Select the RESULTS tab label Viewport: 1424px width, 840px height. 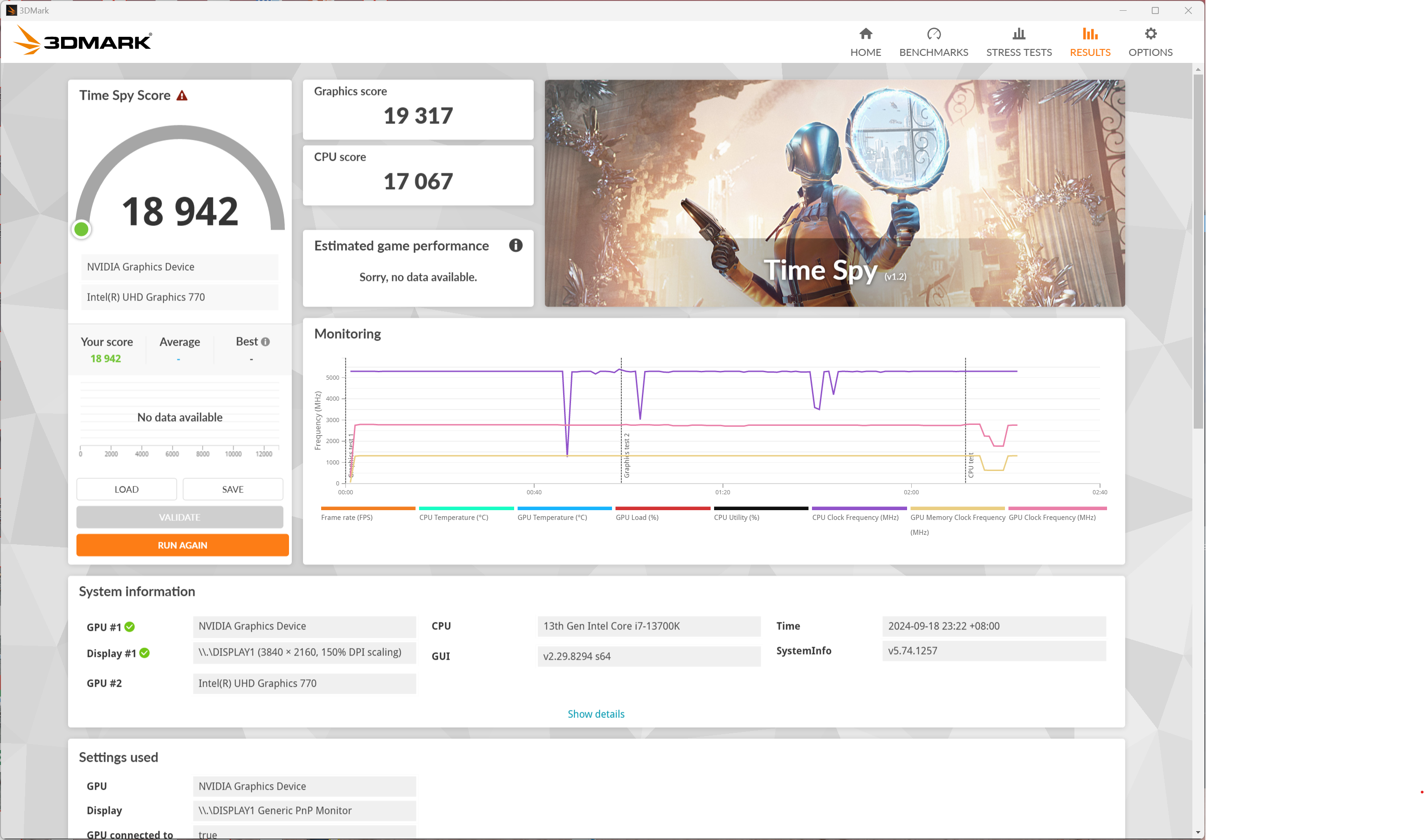pos(1089,52)
